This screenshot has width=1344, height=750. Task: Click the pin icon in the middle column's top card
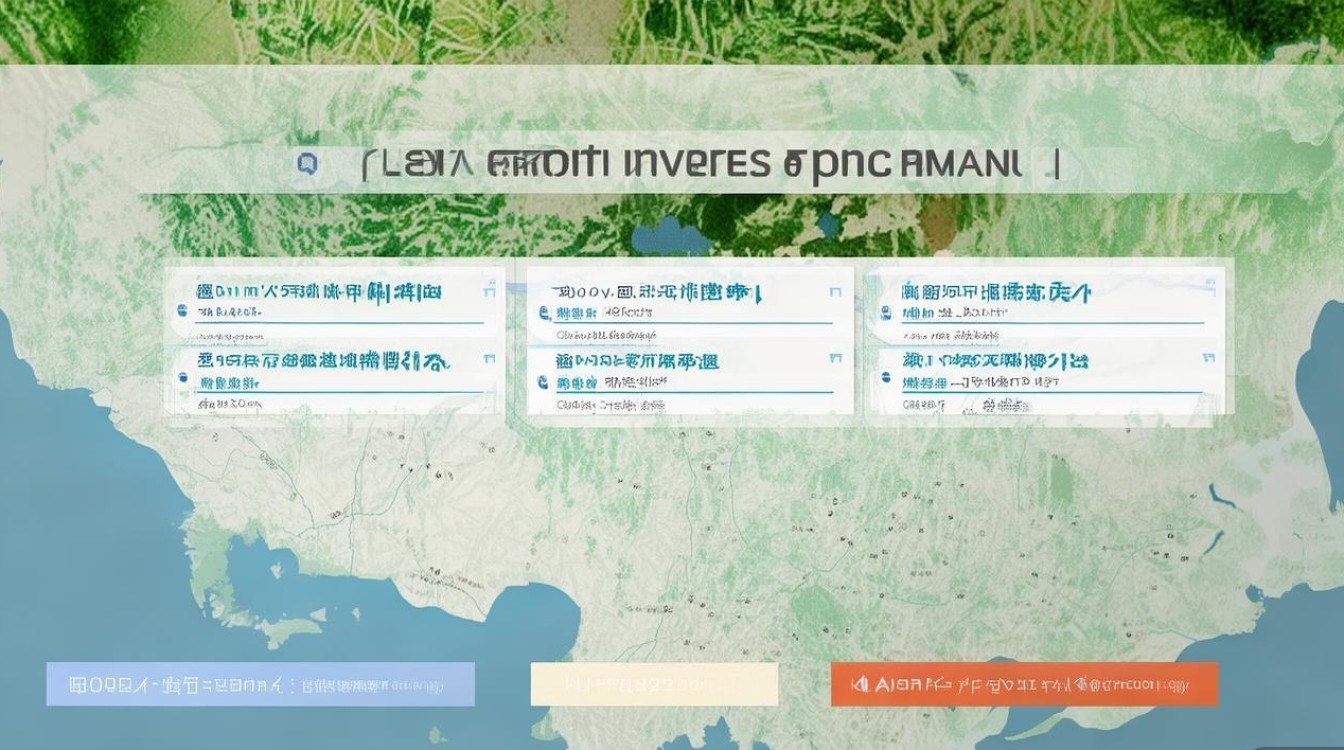[x=544, y=310]
